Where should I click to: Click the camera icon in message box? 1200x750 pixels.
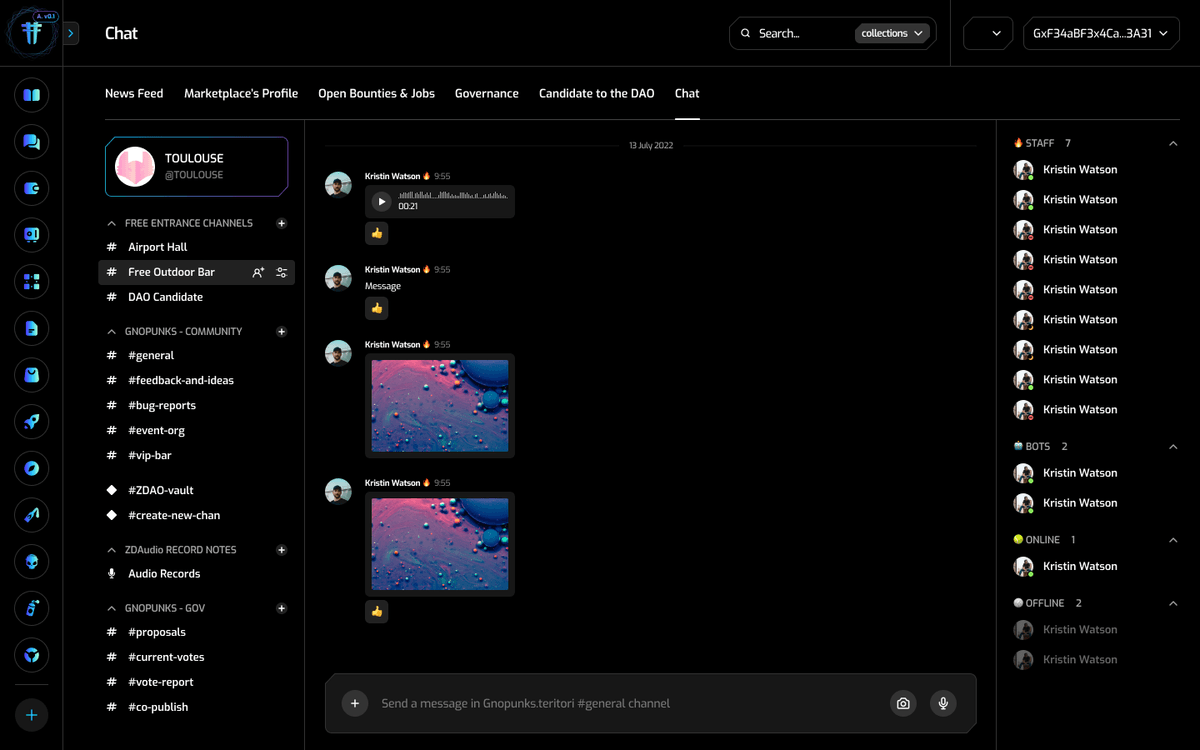(x=903, y=703)
